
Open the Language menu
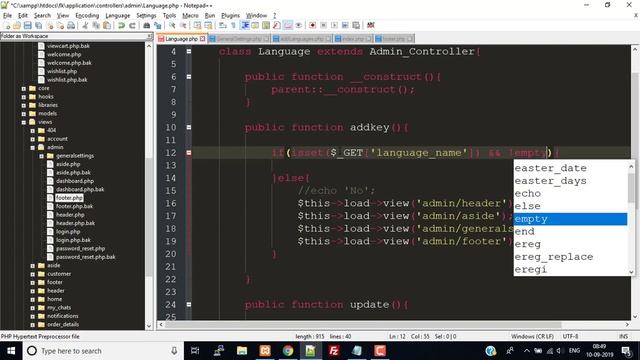pos(118,15)
